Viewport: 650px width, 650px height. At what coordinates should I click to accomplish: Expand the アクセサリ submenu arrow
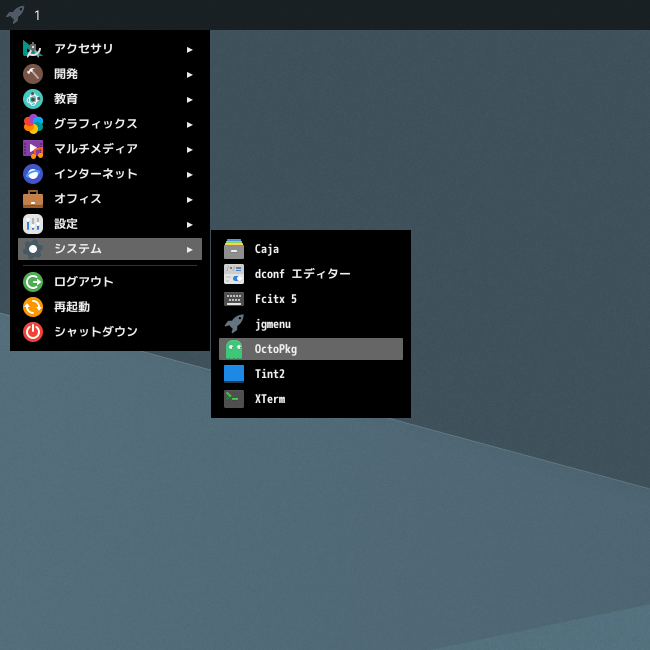tap(189, 49)
